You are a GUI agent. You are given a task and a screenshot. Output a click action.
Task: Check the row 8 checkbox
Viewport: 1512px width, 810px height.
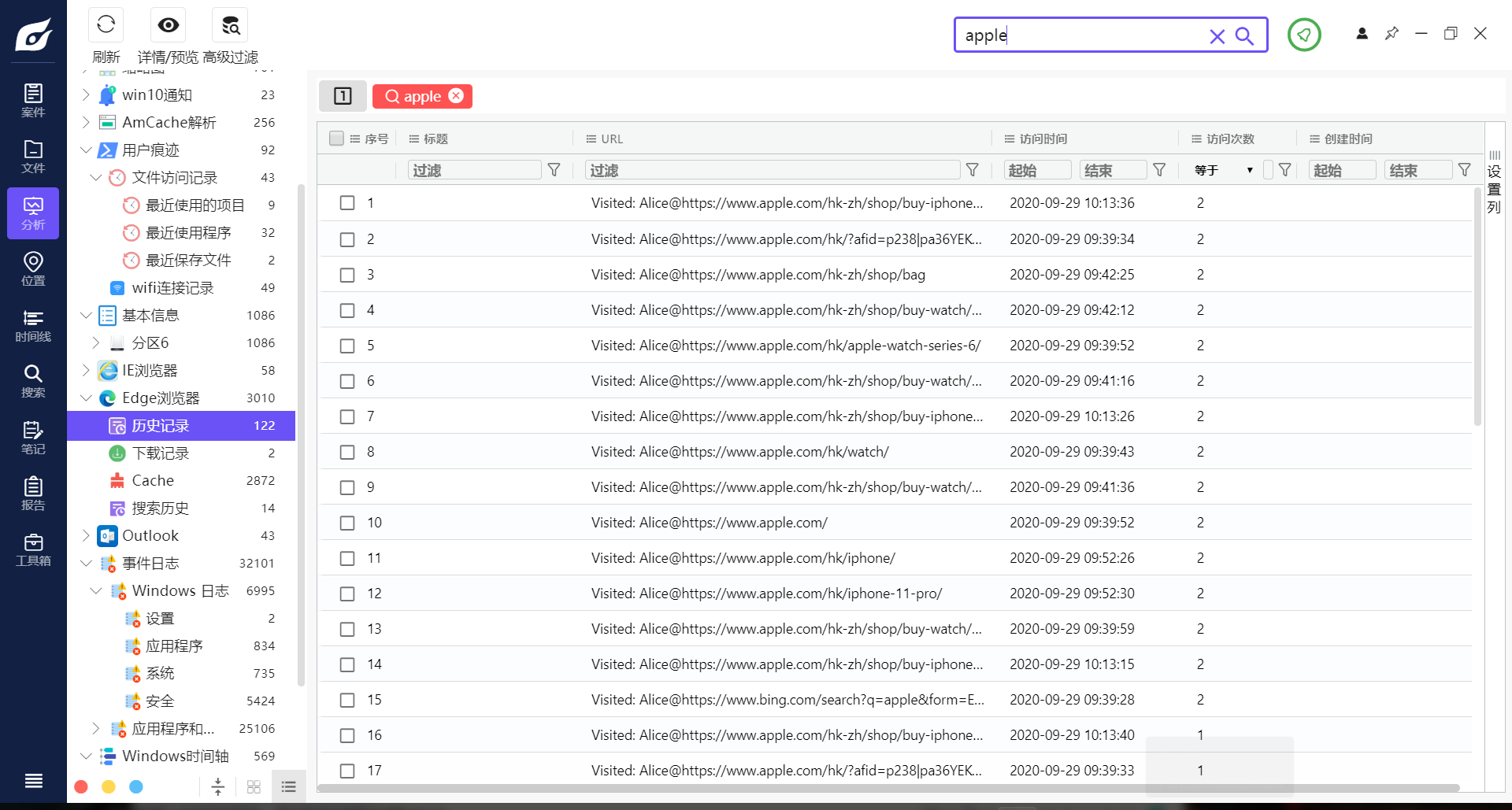point(347,452)
